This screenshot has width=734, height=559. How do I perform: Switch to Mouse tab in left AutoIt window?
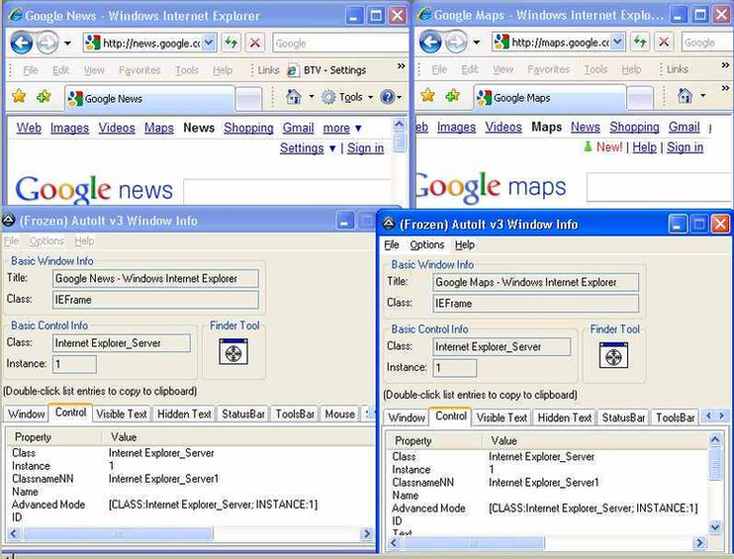[x=340, y=414]
